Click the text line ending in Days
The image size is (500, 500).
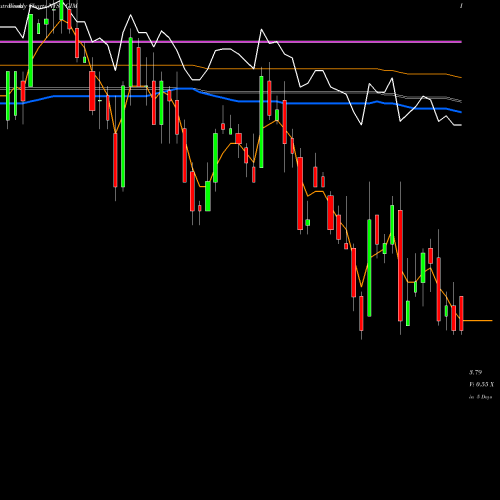(480, 397)
